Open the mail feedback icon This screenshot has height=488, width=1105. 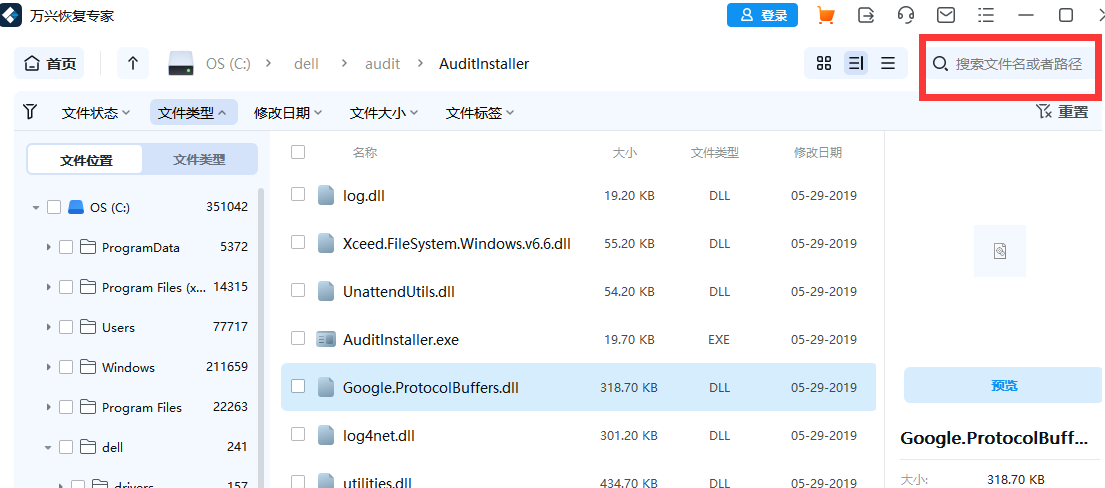(x=946, y=15)
